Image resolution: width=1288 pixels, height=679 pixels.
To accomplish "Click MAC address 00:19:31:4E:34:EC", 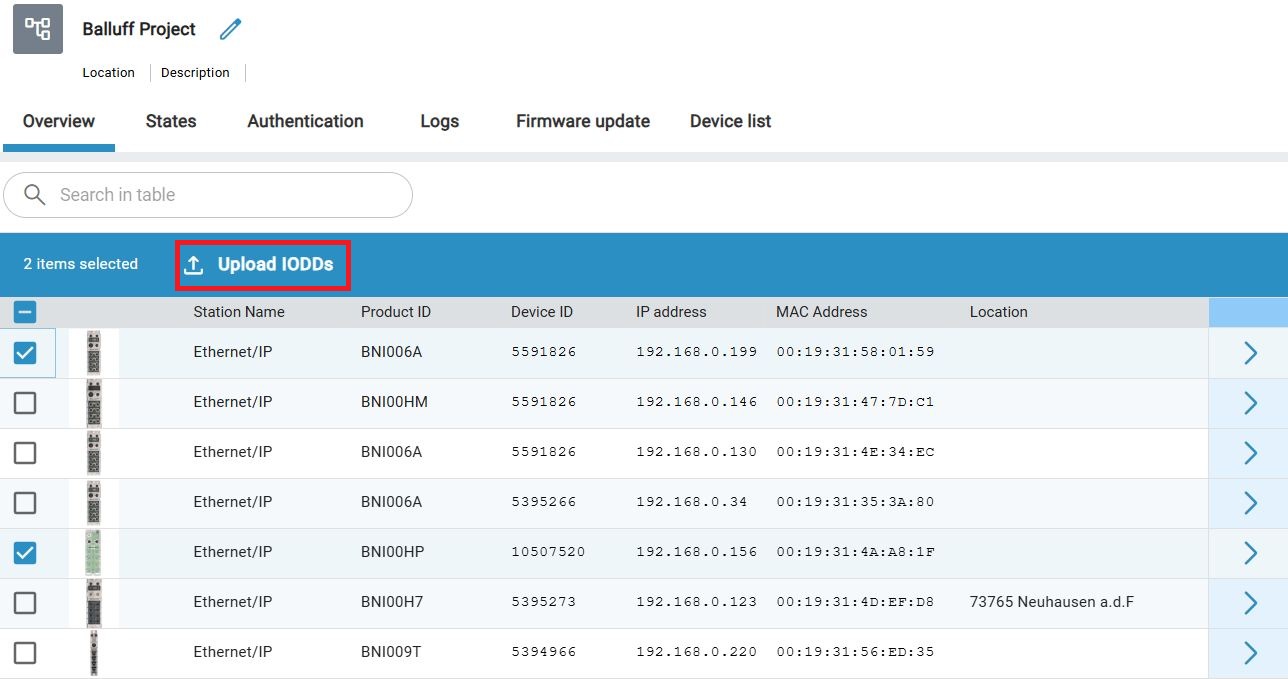I will point(855,452).
